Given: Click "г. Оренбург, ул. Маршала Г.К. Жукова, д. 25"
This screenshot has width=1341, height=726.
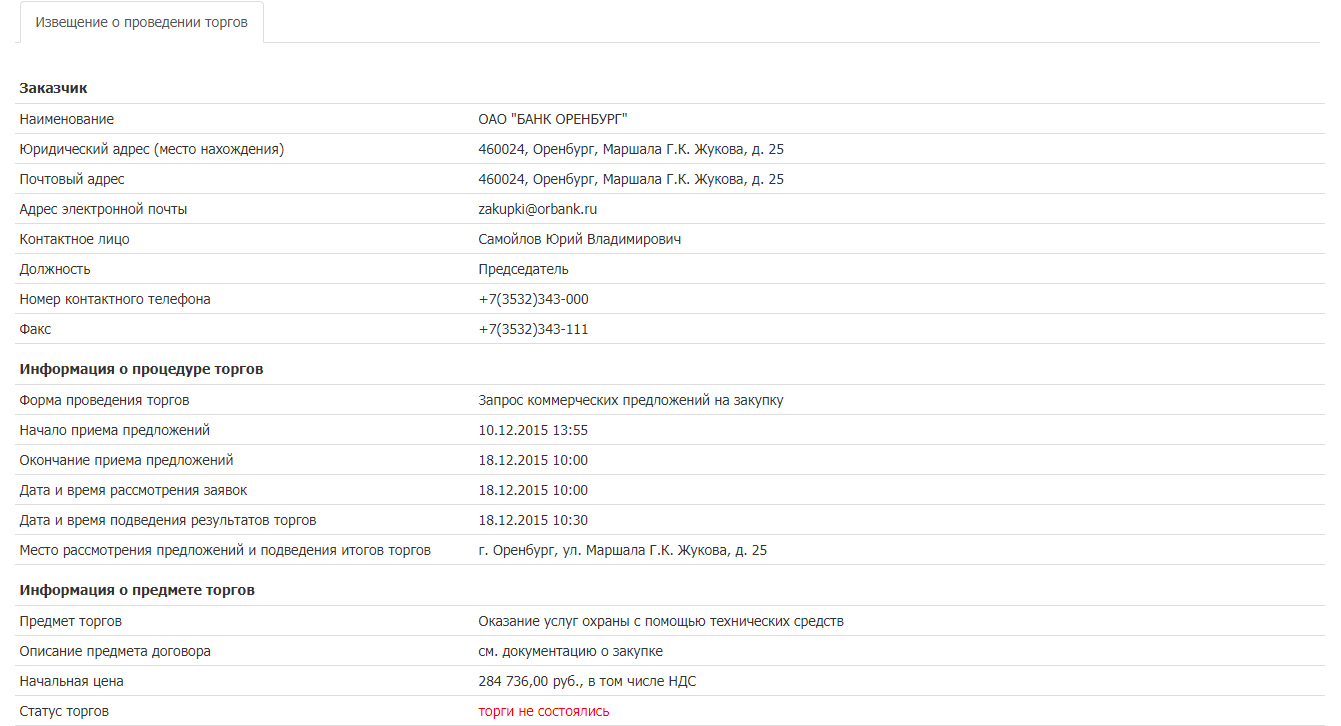Looking at the screenshot, I should 623,550.
